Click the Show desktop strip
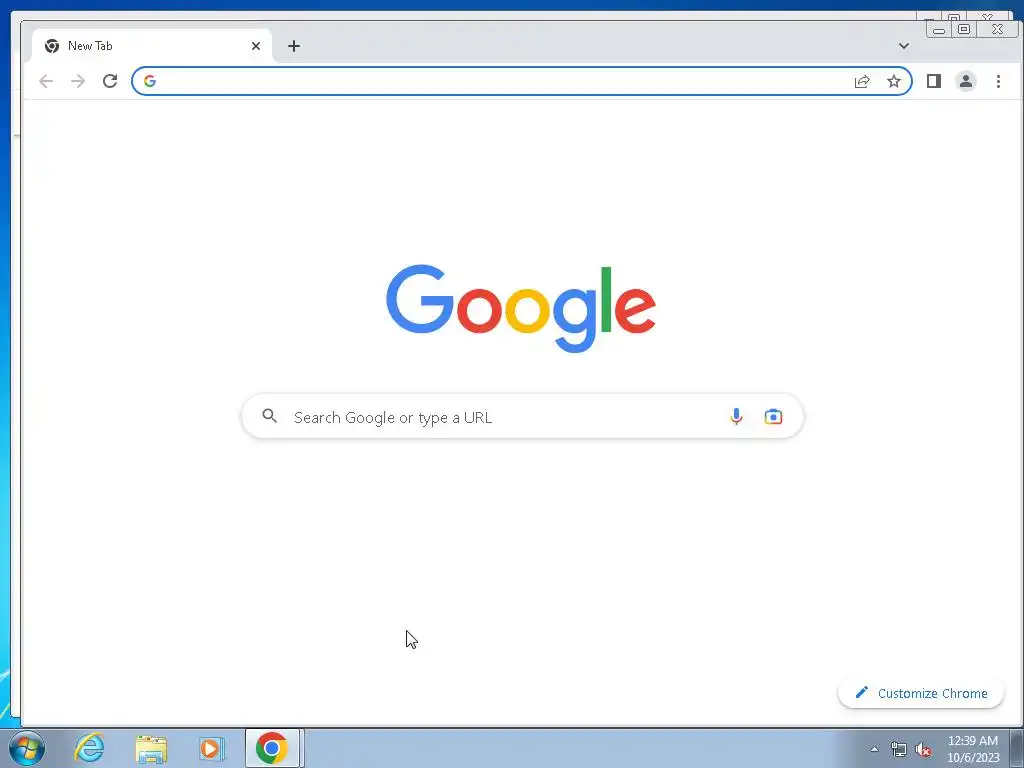This screenshot has width=1024, height=768. pyautogui.click(x=1017, y=748)
